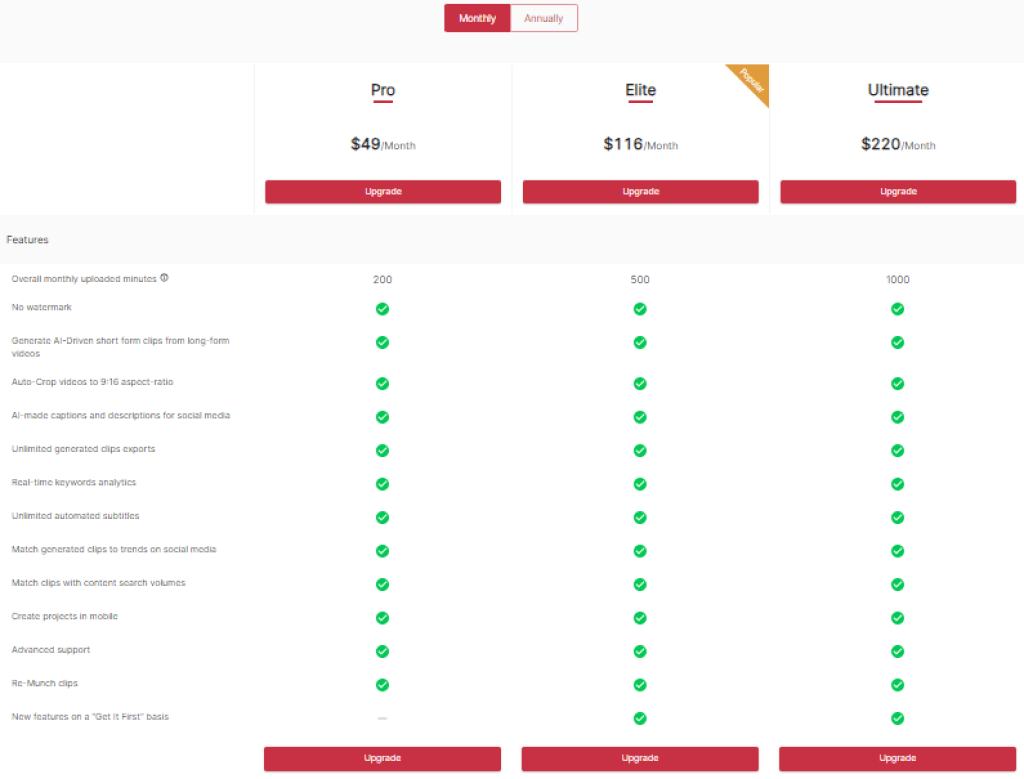This screenshot has height=779, width=1024.
Task: Click bottom Upgrade button under Elite column
Action: pyautogui.click(x=640, y=758)
